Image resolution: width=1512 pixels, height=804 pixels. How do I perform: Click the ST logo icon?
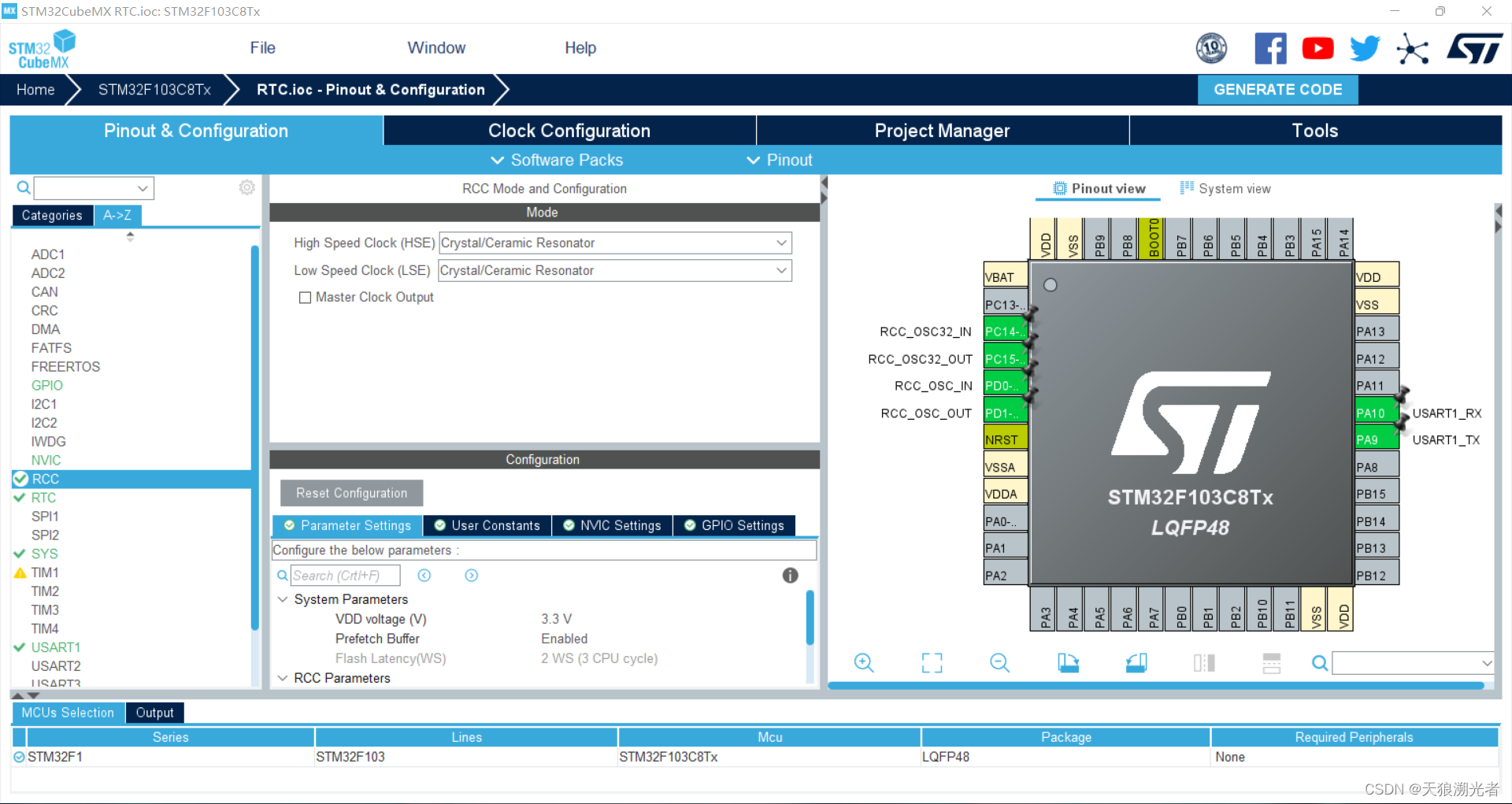click(x=1474, y=49)
